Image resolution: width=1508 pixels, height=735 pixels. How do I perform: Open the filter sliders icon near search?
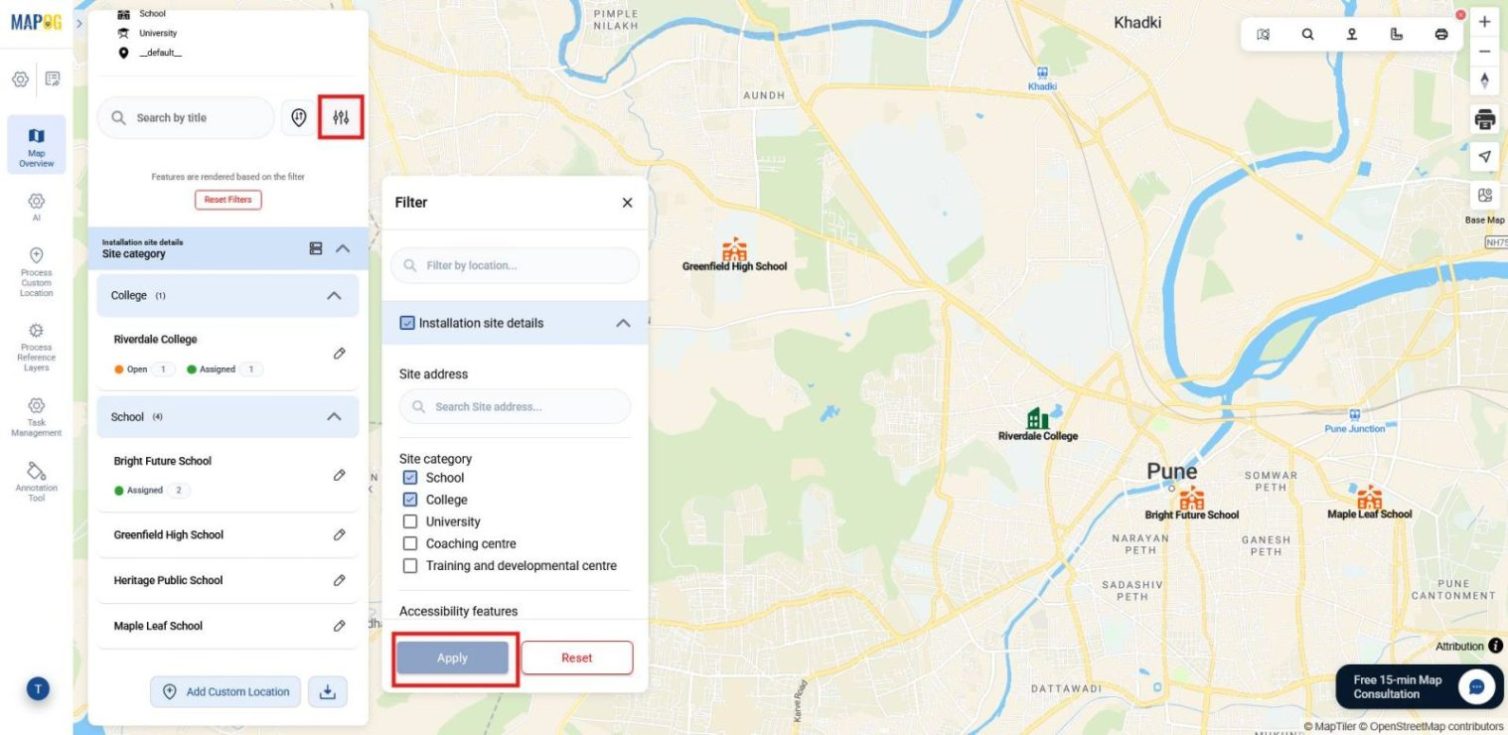[340, 117]
